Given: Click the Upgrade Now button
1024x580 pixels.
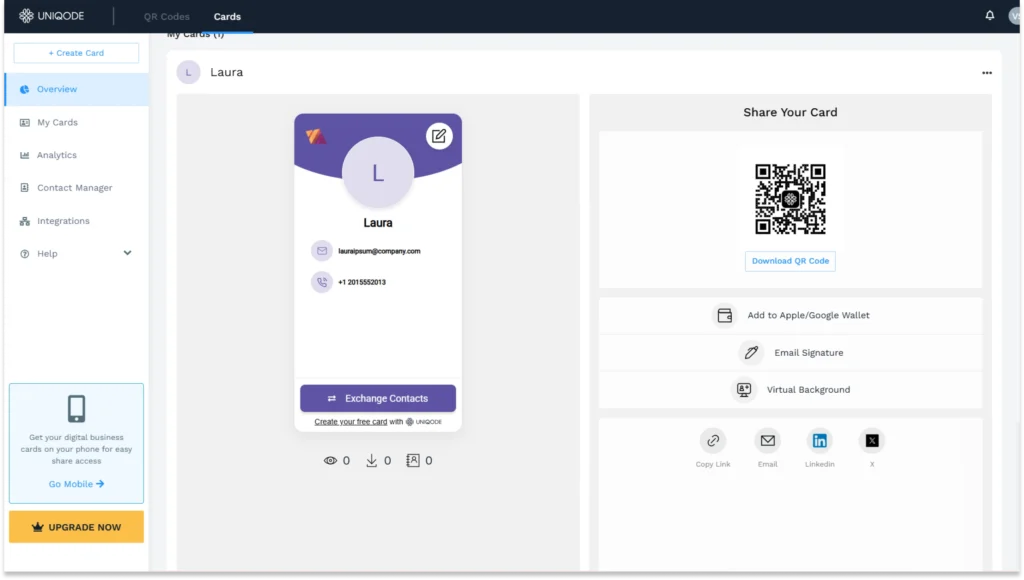Looking at the screenshot, I should pos(76,526).
